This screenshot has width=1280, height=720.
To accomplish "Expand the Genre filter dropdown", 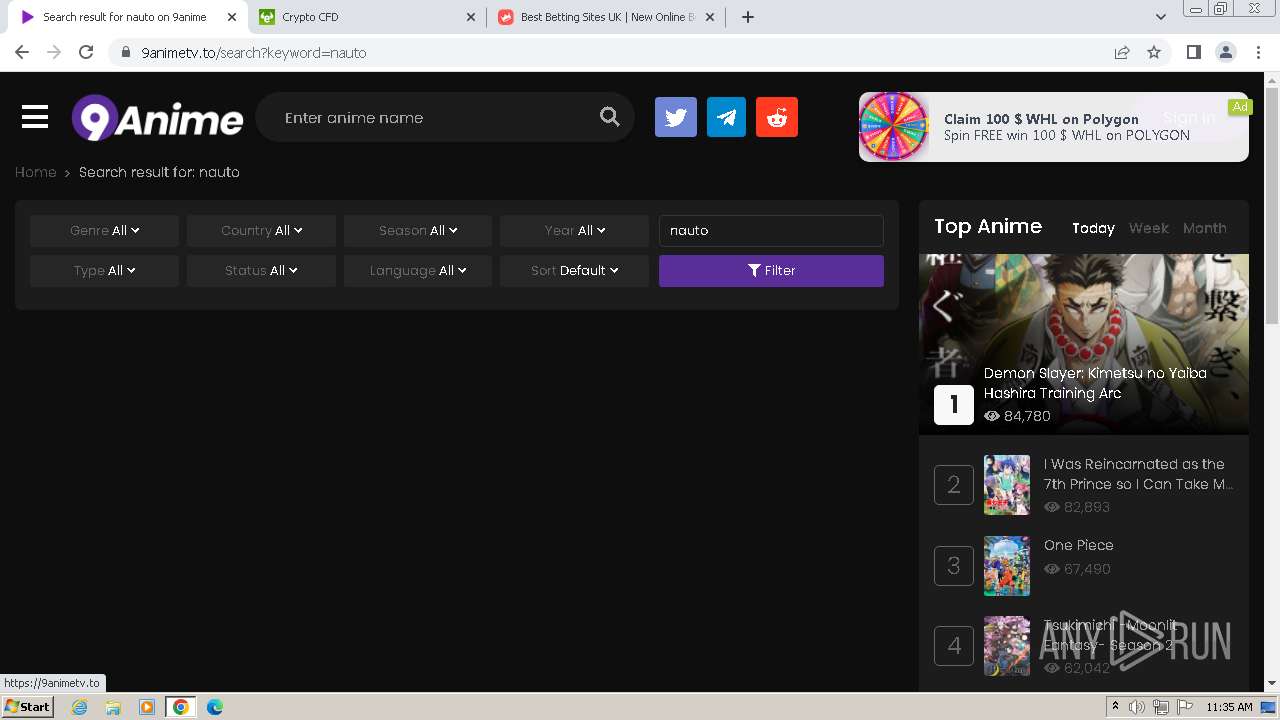I will point(104,231).
